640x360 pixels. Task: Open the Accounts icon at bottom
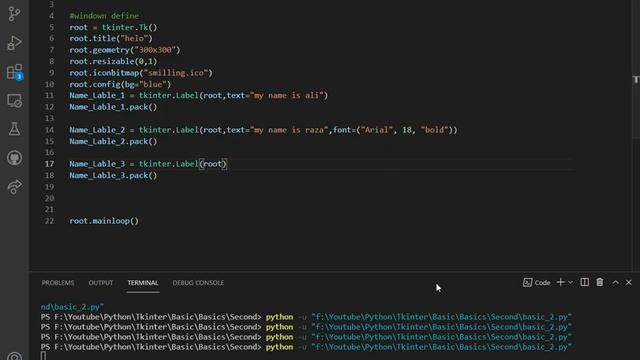(x=14, y=356)
